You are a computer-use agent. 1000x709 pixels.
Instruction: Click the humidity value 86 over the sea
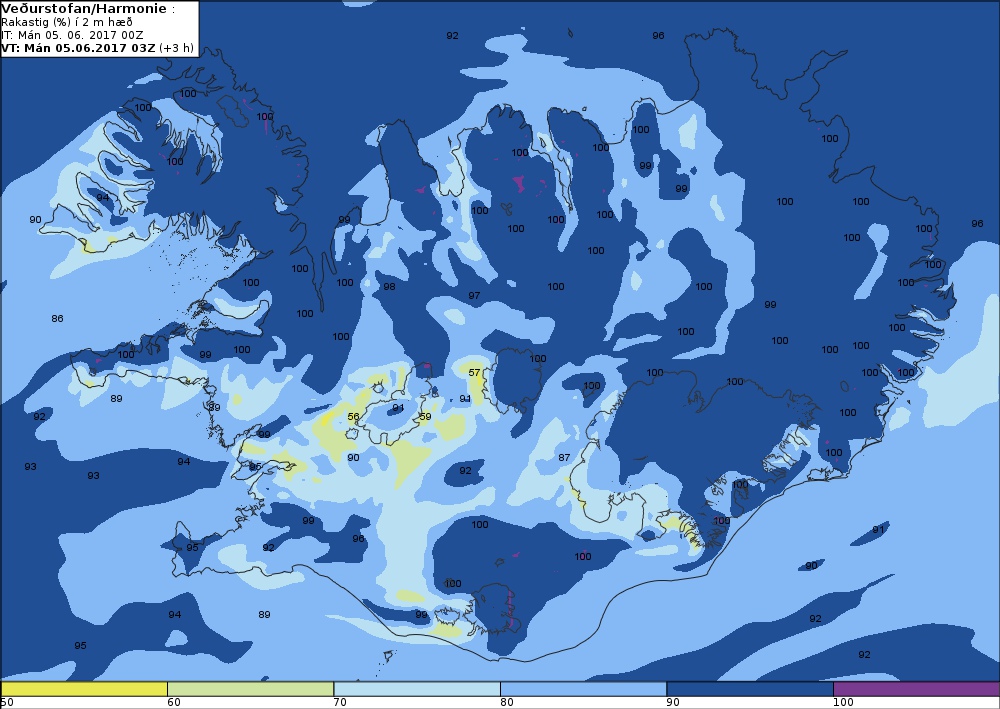point(57,318)
